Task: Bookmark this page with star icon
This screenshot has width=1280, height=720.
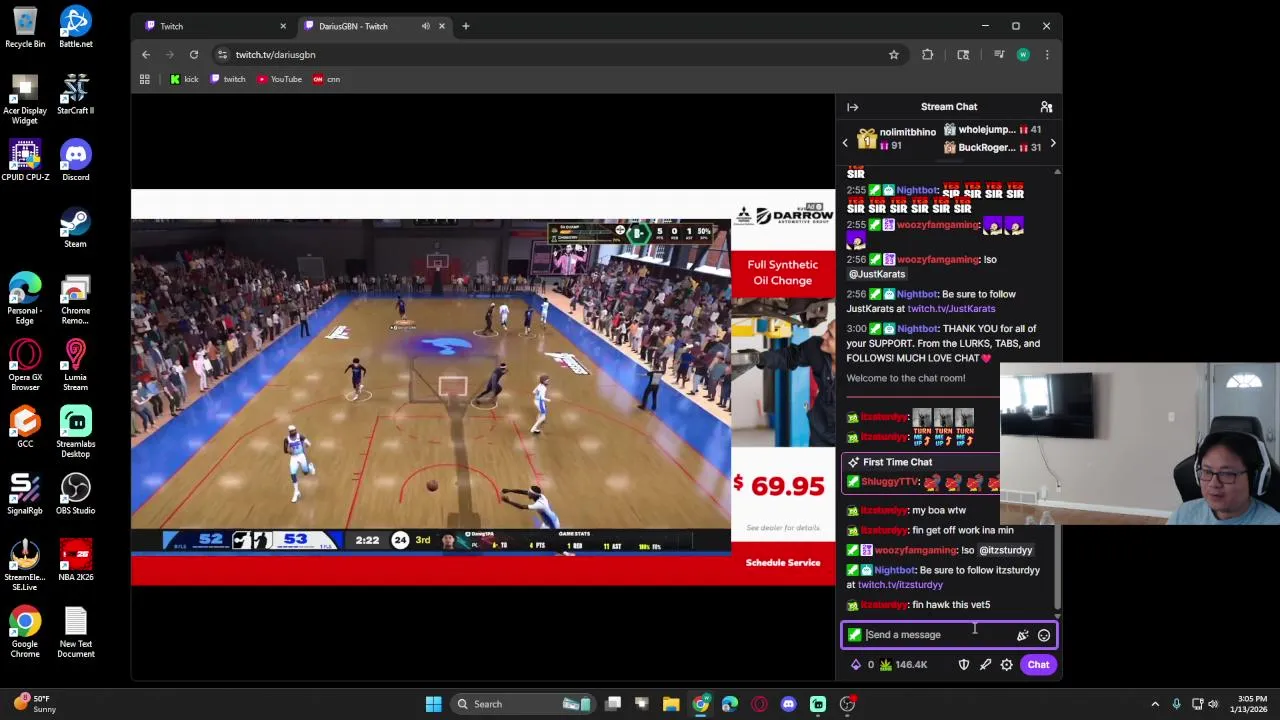Action: pyautogui.click(x=894, y=55)
